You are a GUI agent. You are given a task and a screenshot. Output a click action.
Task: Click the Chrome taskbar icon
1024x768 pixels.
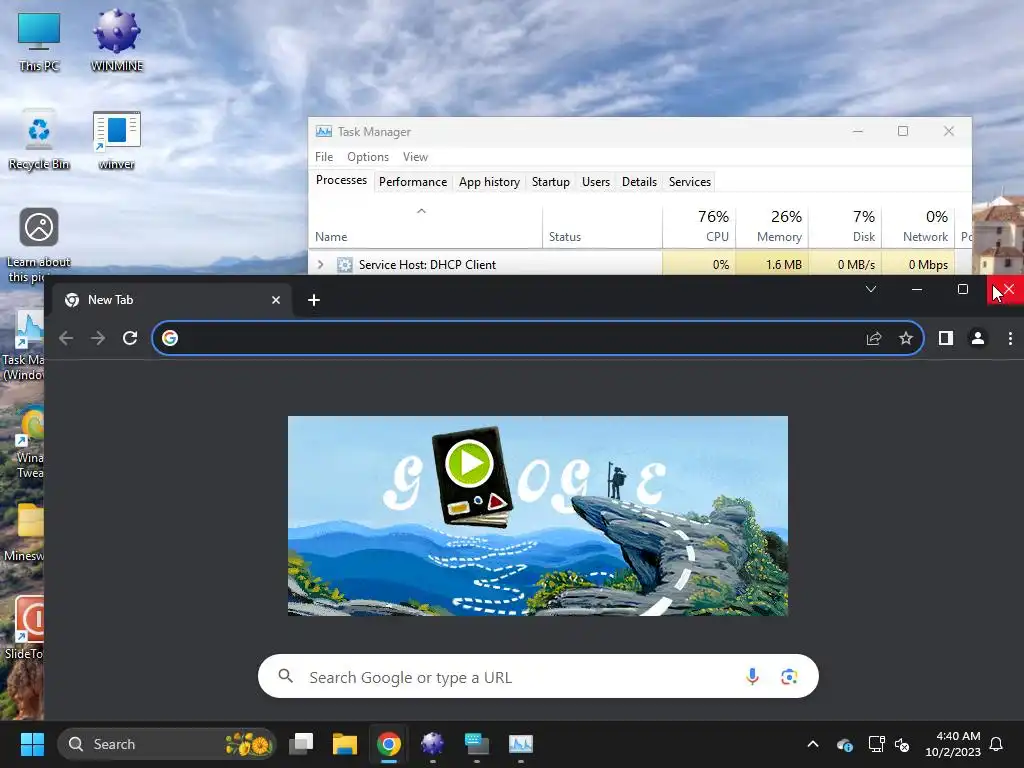389,744
